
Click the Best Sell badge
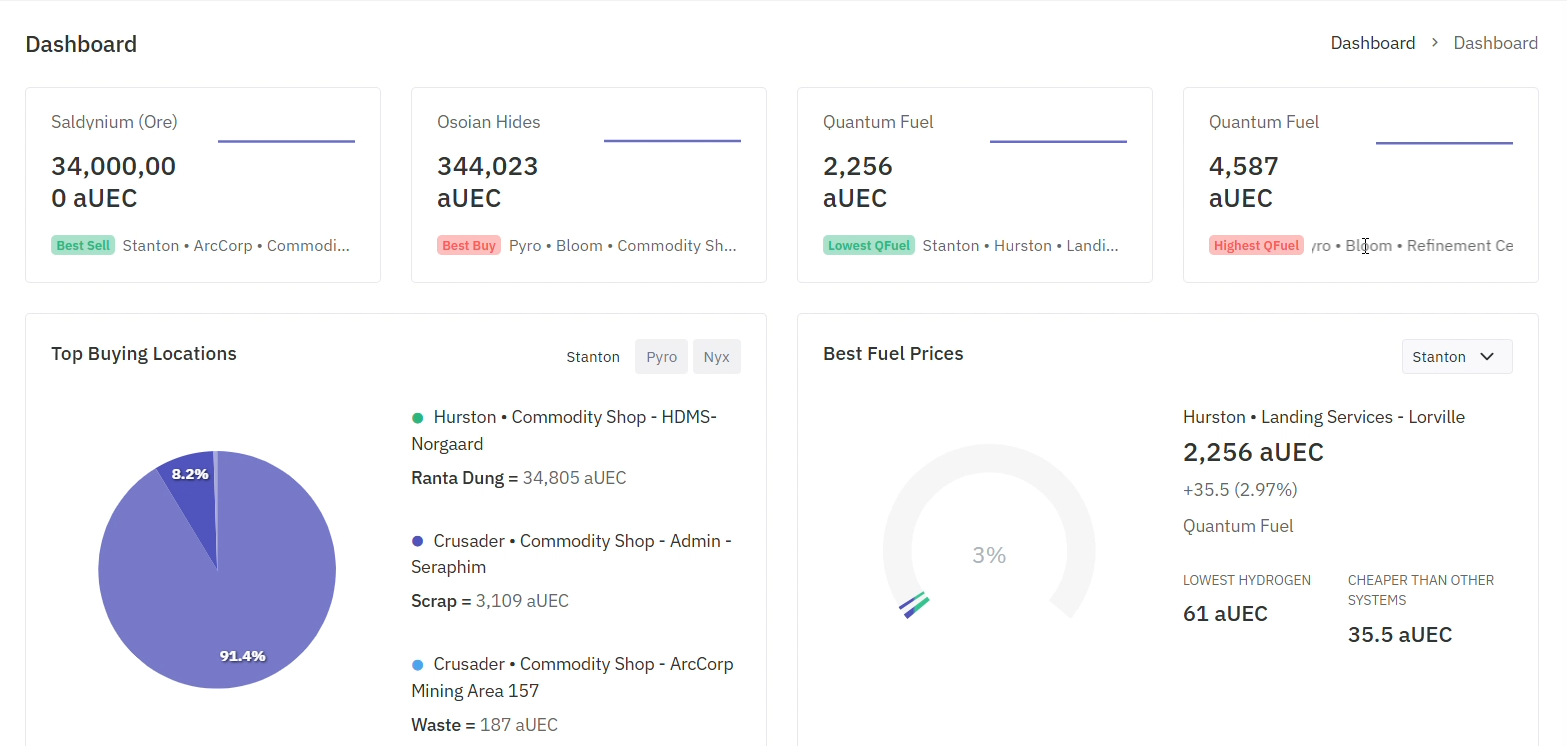(x=84, y=245)
